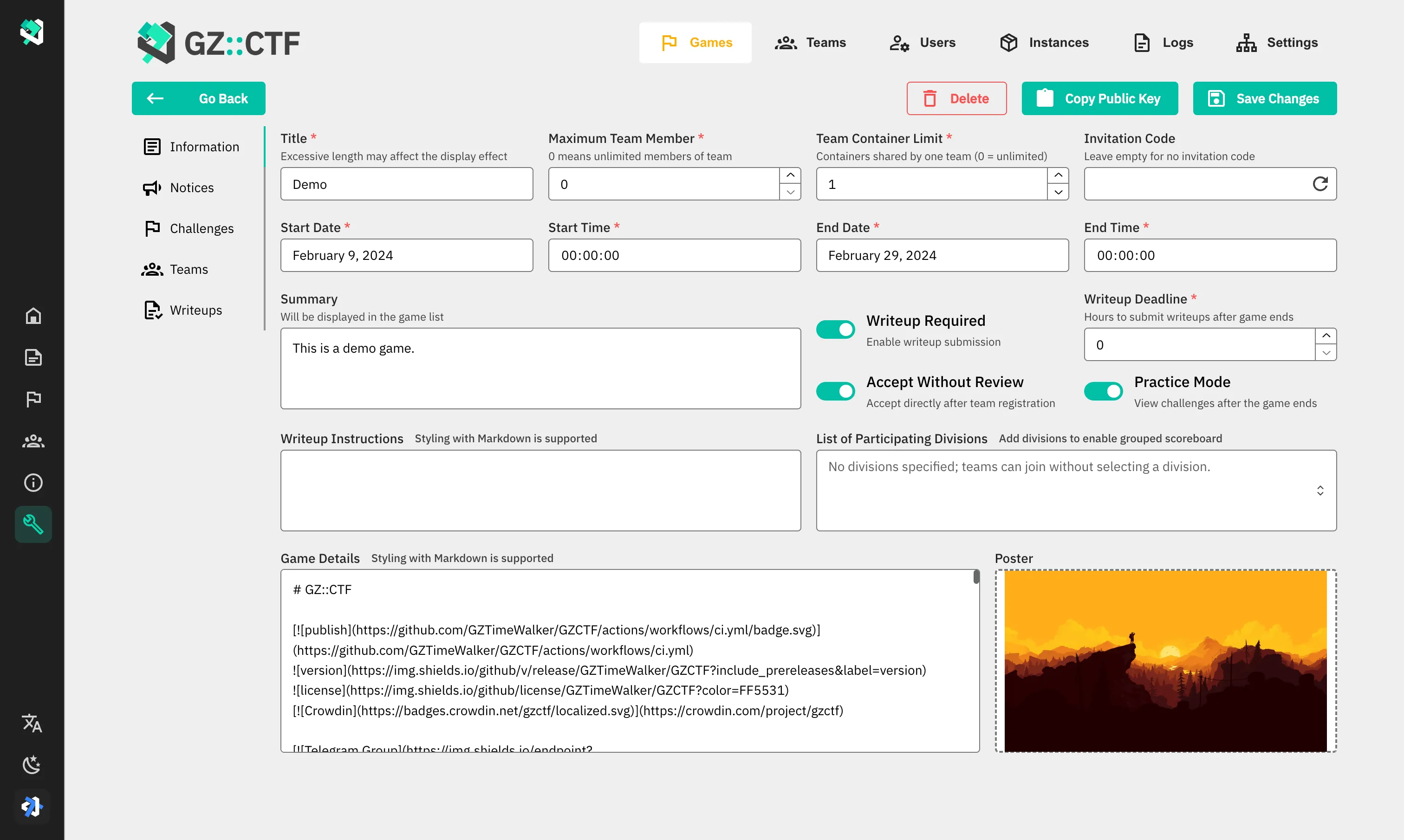Switch to the Instances tab
Screen dimensions: 1404x840
(1045, 42)
